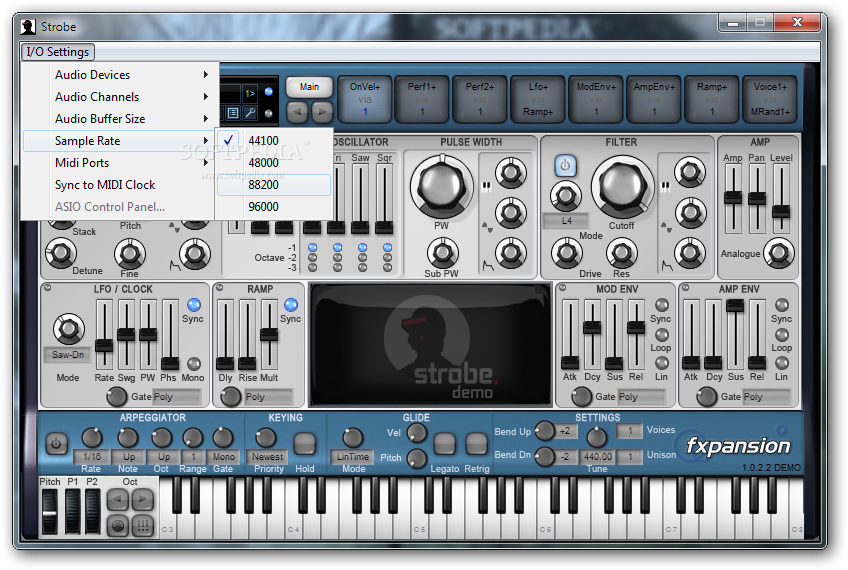The image size is (848, 570).
Task: Click the oscillator Detune knob
Action: [61, 253]
